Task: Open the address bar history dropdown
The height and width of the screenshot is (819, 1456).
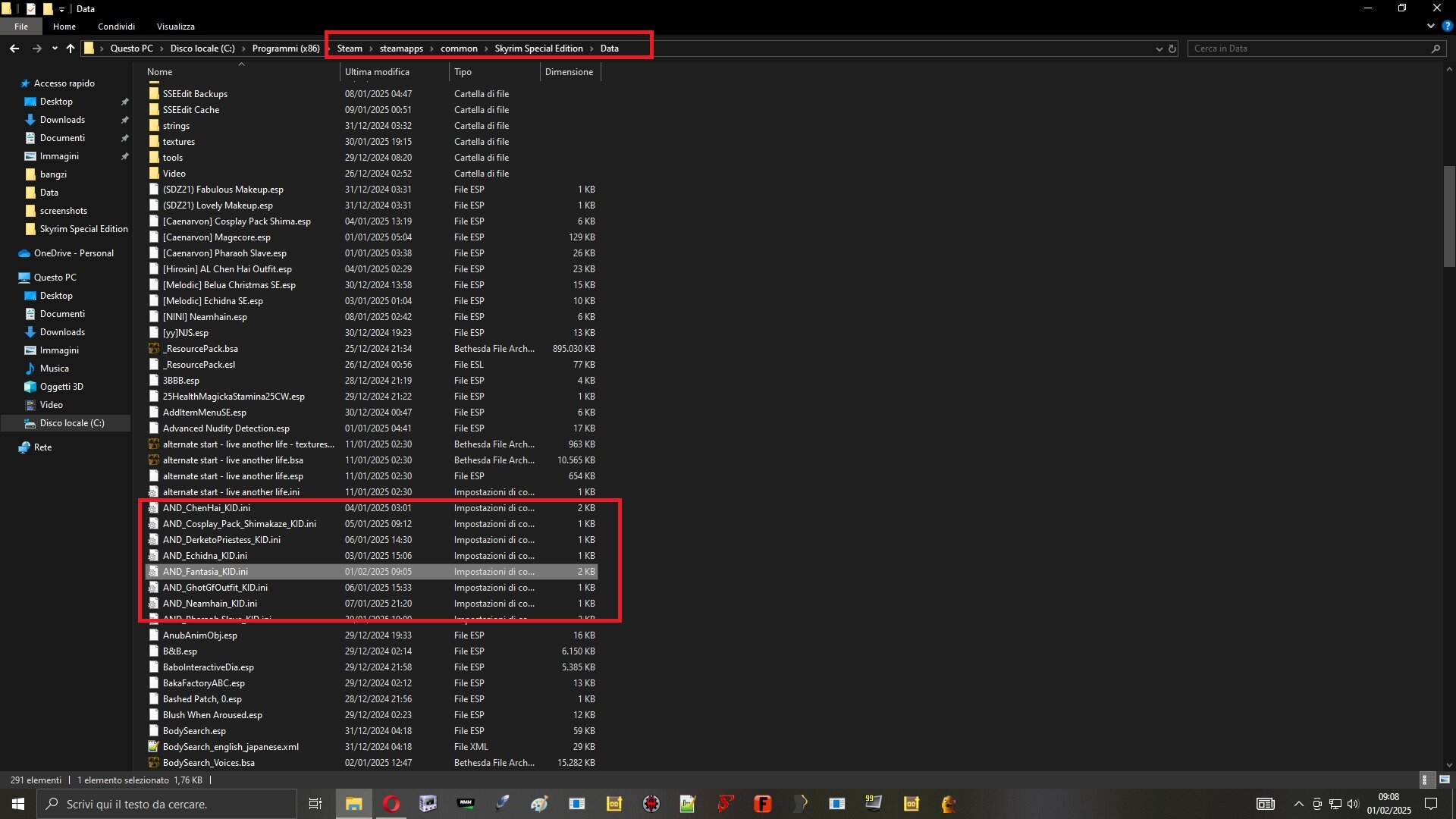Action: coord(1159,49)
